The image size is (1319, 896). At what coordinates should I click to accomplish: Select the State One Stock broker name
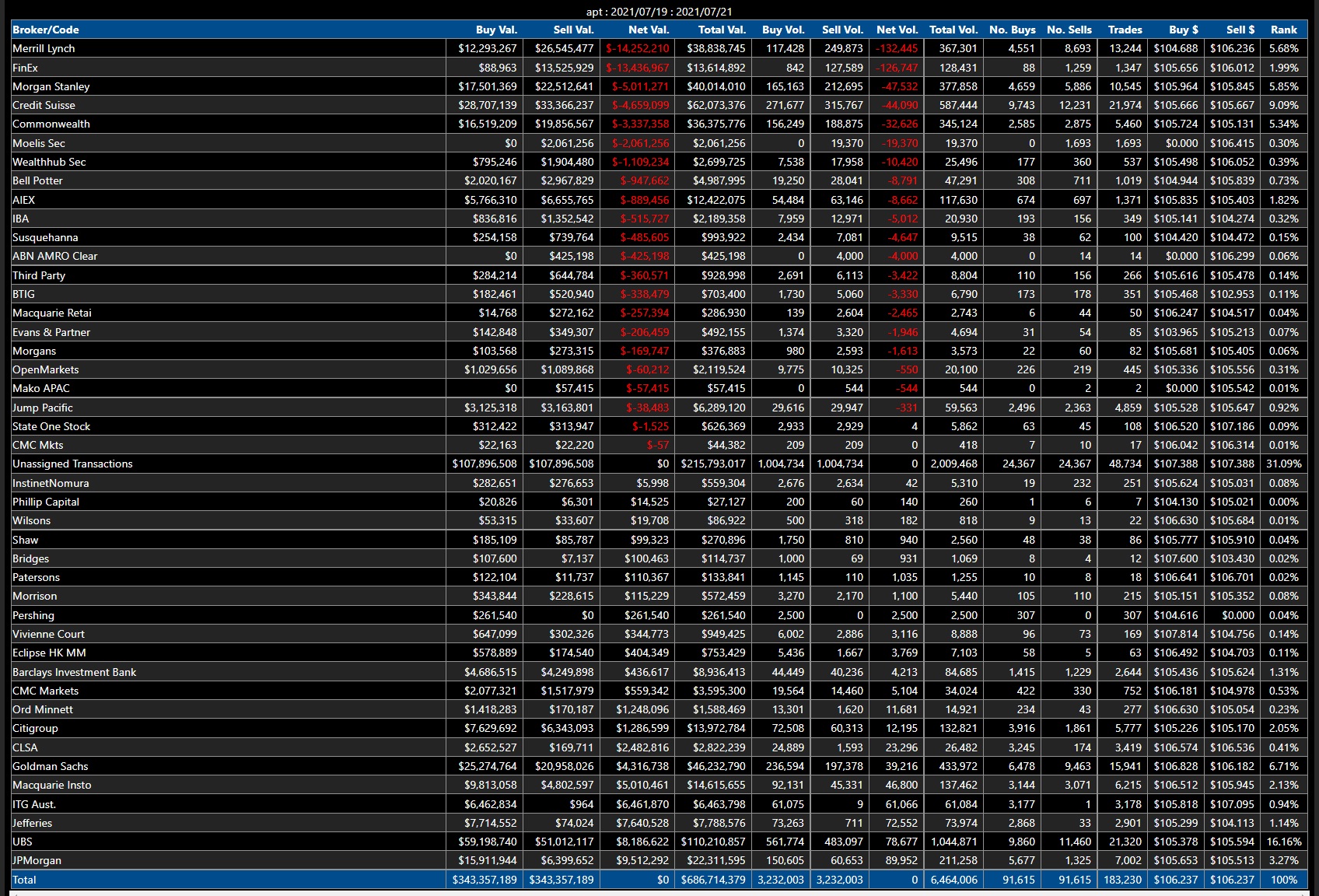(x=51, y=426)
